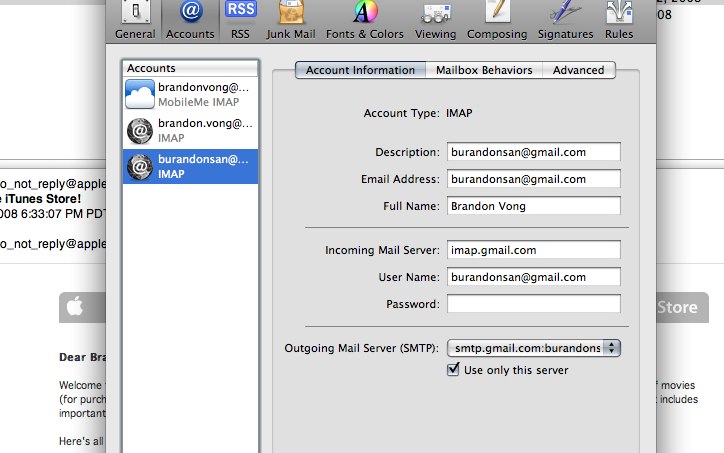Switch to the Mailbox Behaviors tab
This screenshot has height=453, width=724.
coord(484,70)
